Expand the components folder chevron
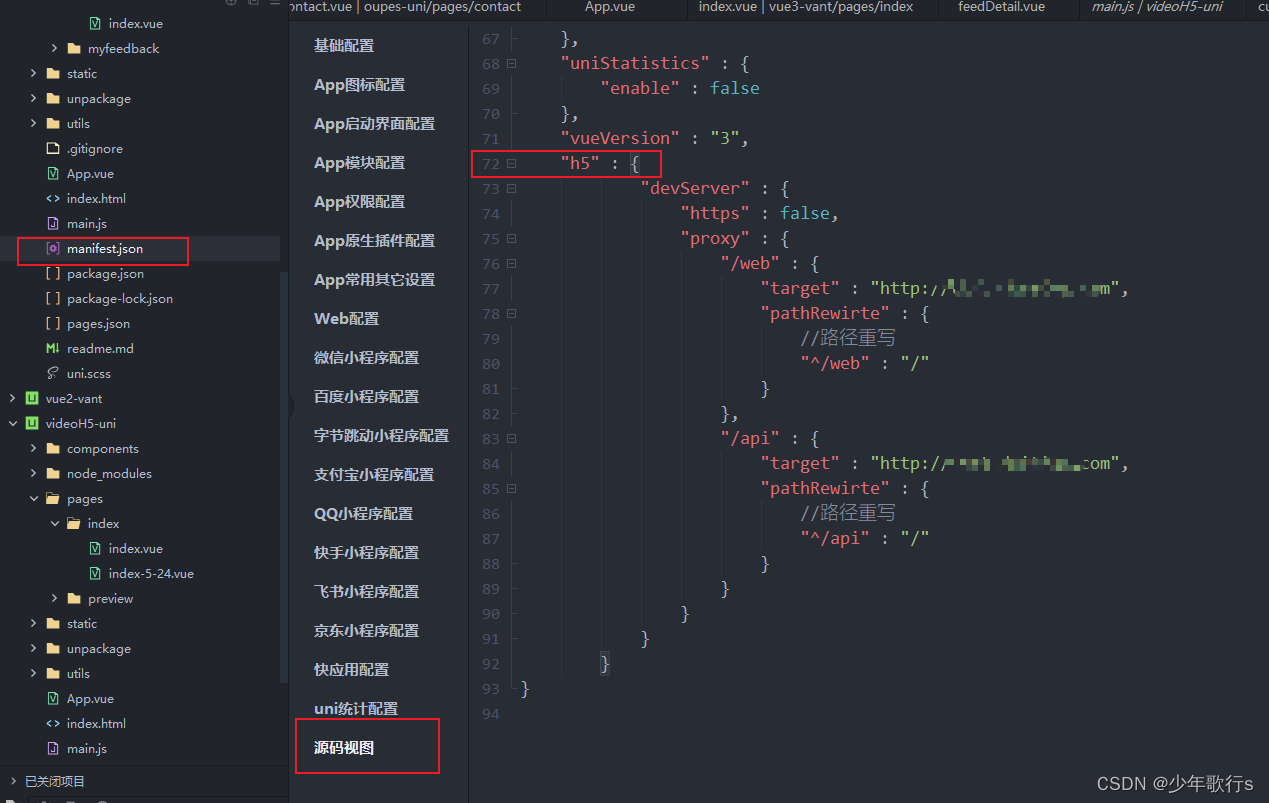This screenshot has width=1269, height=803. pos(33,448)
